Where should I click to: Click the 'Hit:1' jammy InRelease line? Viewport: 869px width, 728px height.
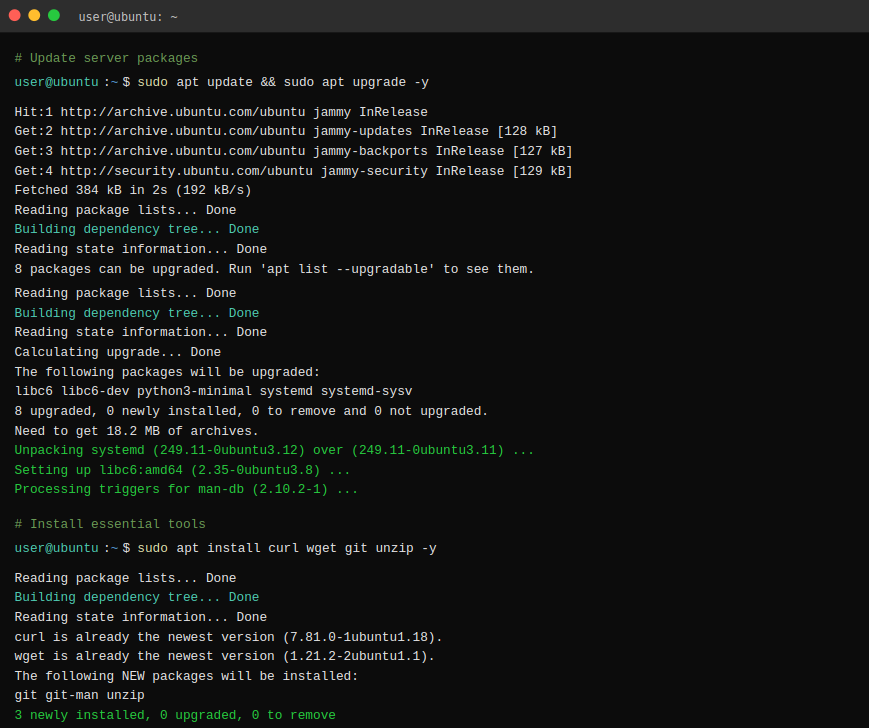(221, 112)
